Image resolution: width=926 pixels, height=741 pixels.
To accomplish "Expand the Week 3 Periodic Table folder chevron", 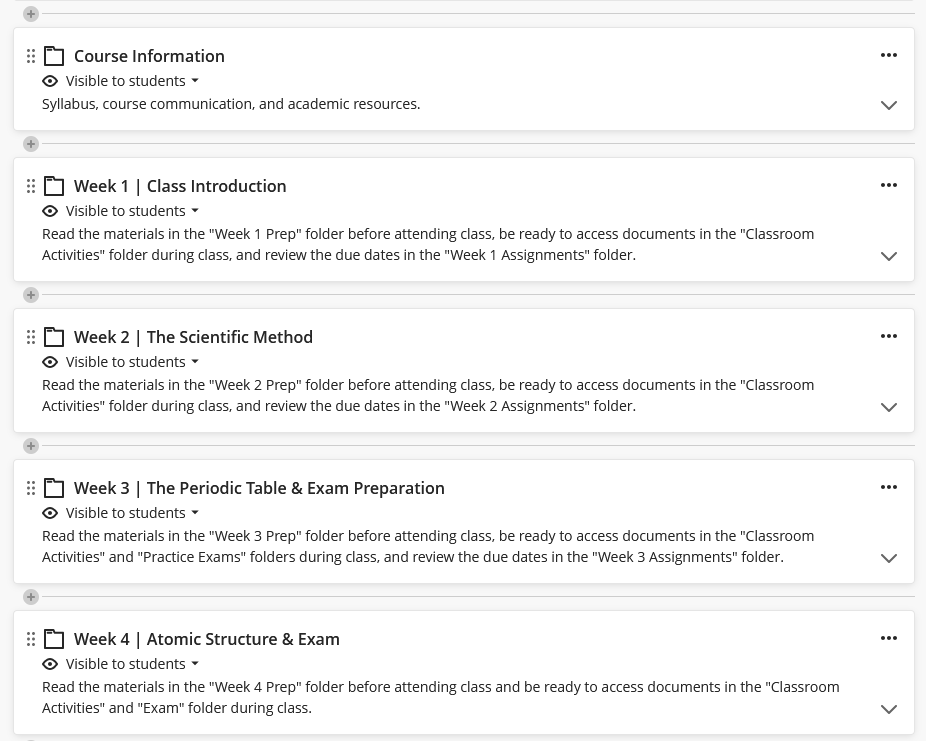I will pos(888,558).
